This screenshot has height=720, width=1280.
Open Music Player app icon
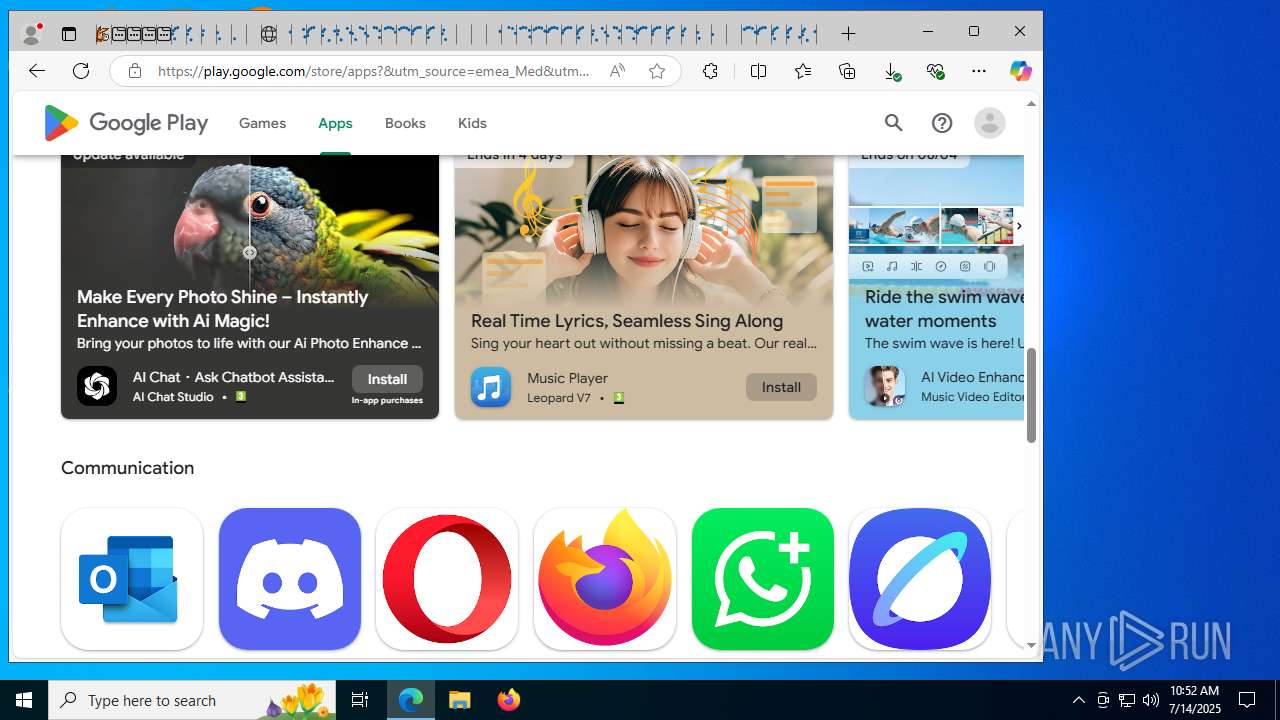coord(491,387)
